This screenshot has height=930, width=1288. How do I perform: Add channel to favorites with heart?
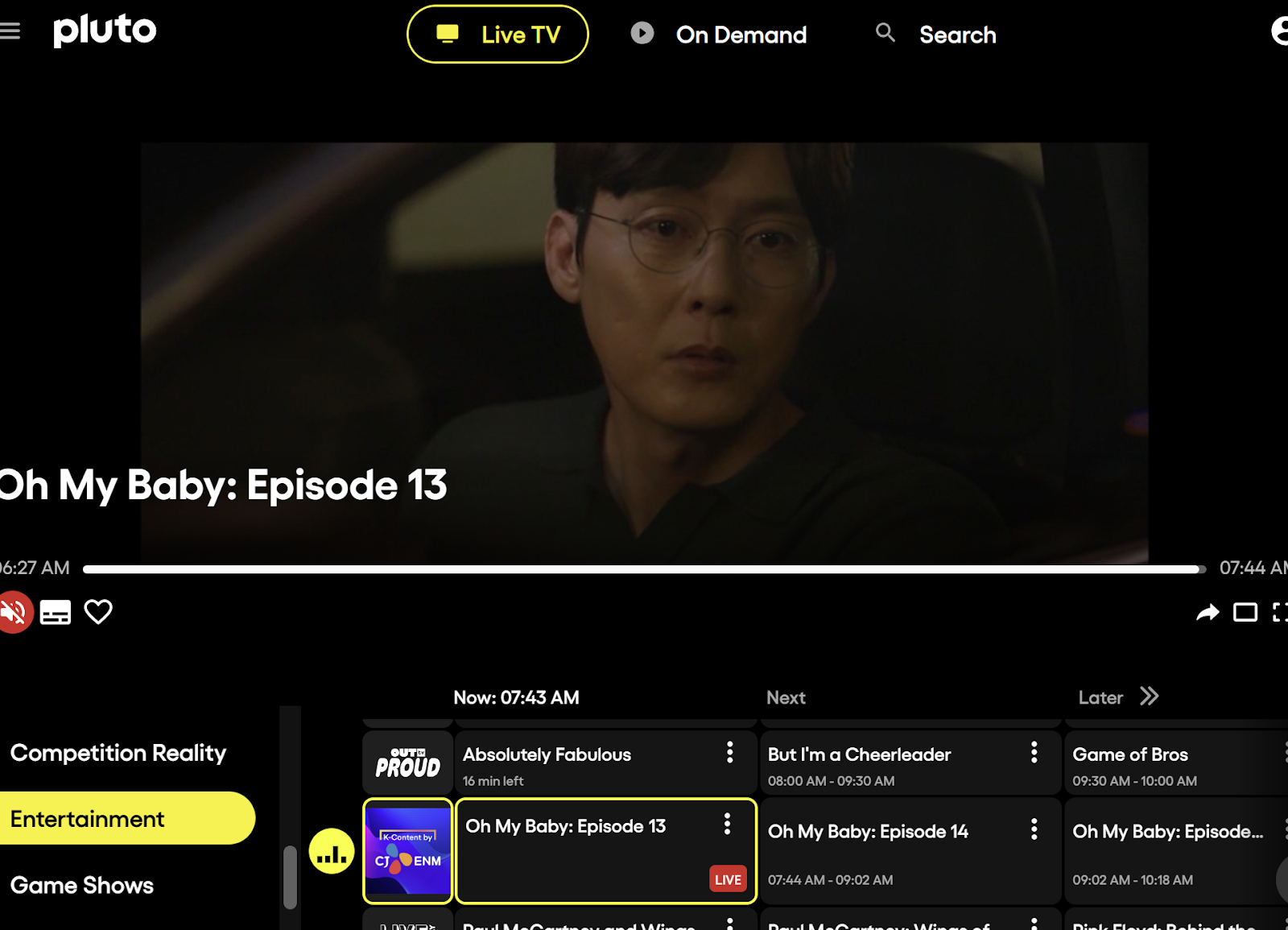coord(98,612)
